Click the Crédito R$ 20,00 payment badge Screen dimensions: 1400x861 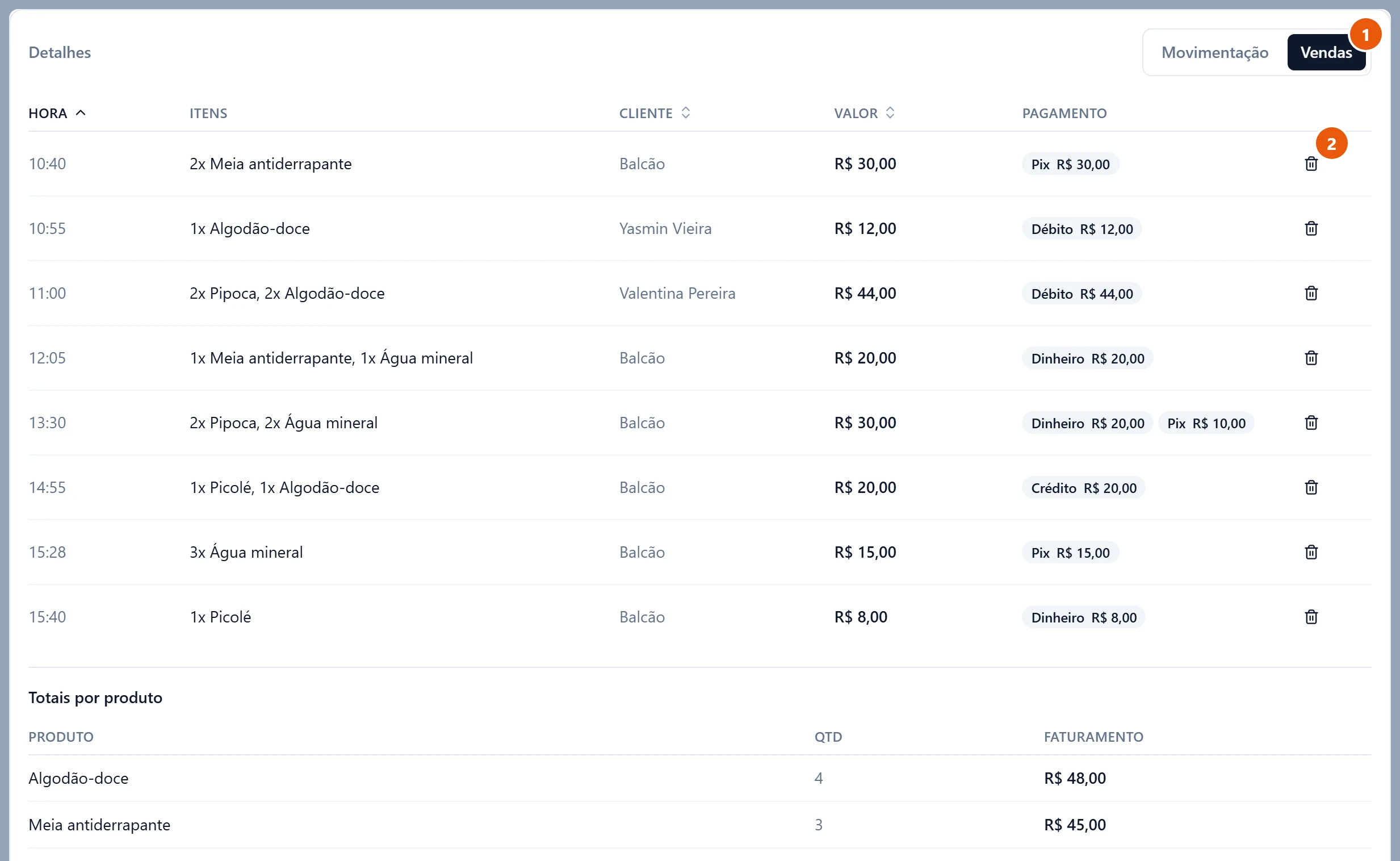[1084, 488]
